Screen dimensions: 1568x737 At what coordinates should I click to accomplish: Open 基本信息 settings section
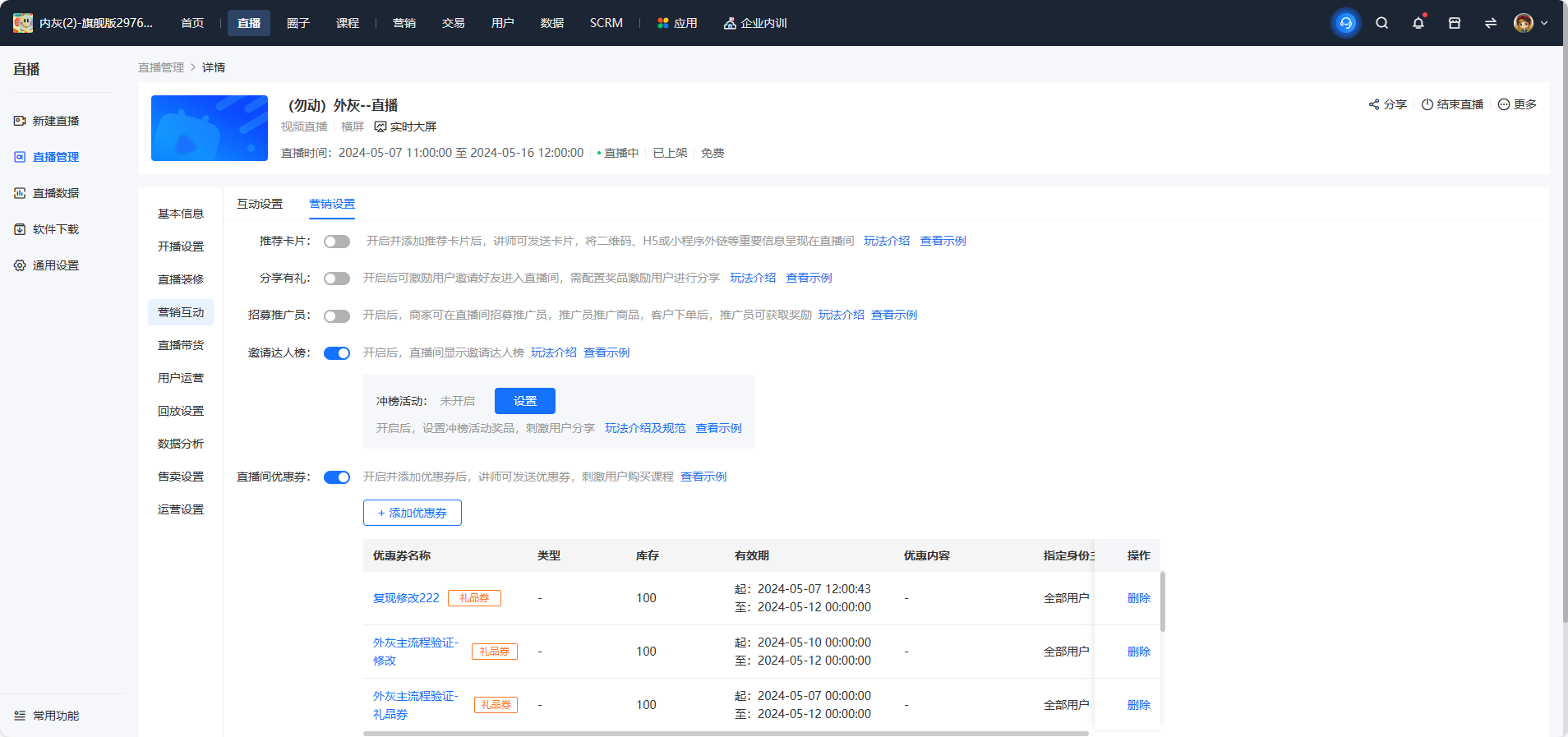click(181, 214)
